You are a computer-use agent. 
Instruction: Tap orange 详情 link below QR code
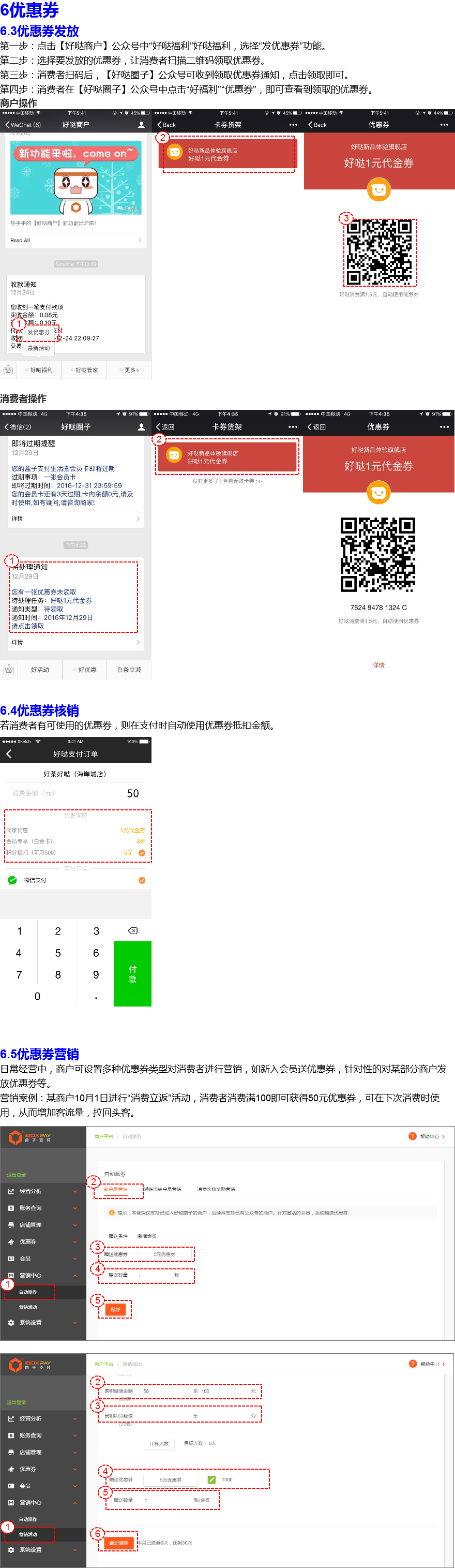coord(378,665)
